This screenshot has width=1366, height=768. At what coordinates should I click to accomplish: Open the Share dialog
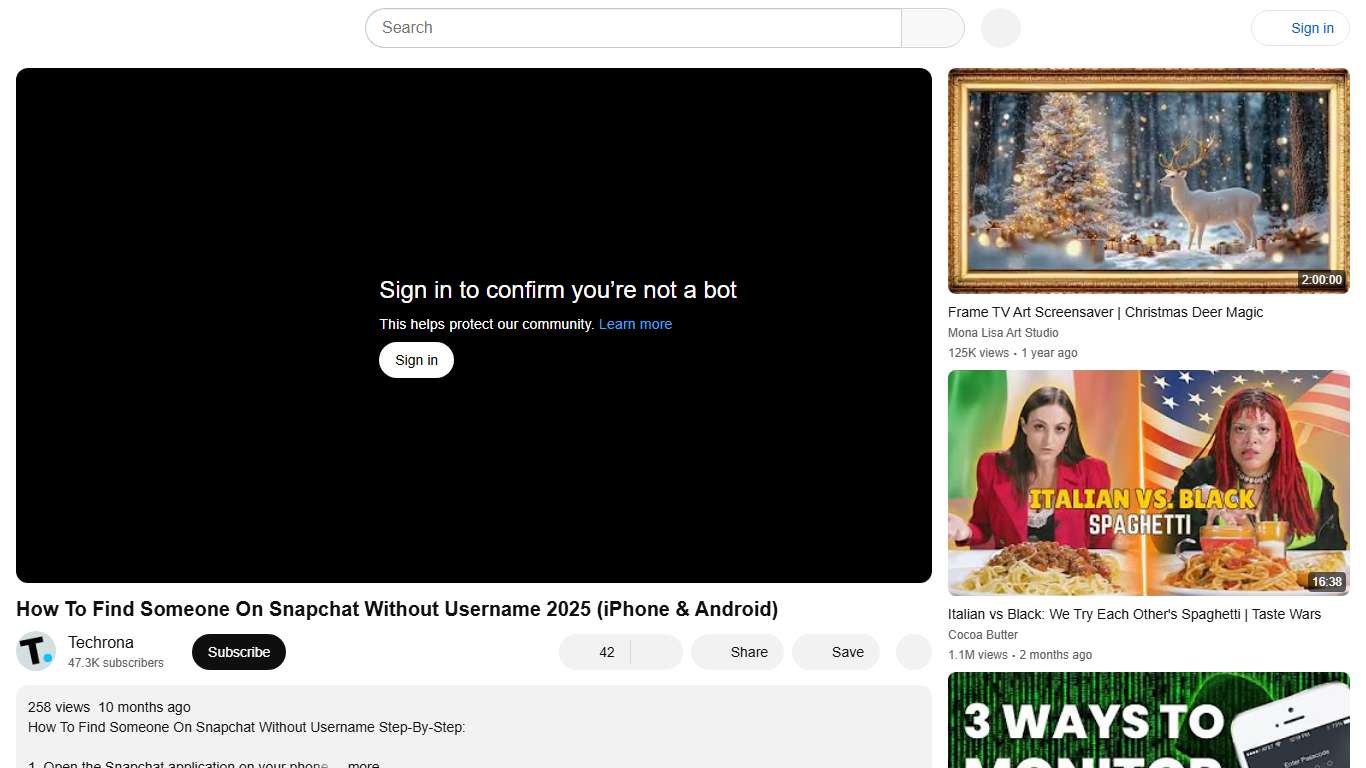point(737,651)
